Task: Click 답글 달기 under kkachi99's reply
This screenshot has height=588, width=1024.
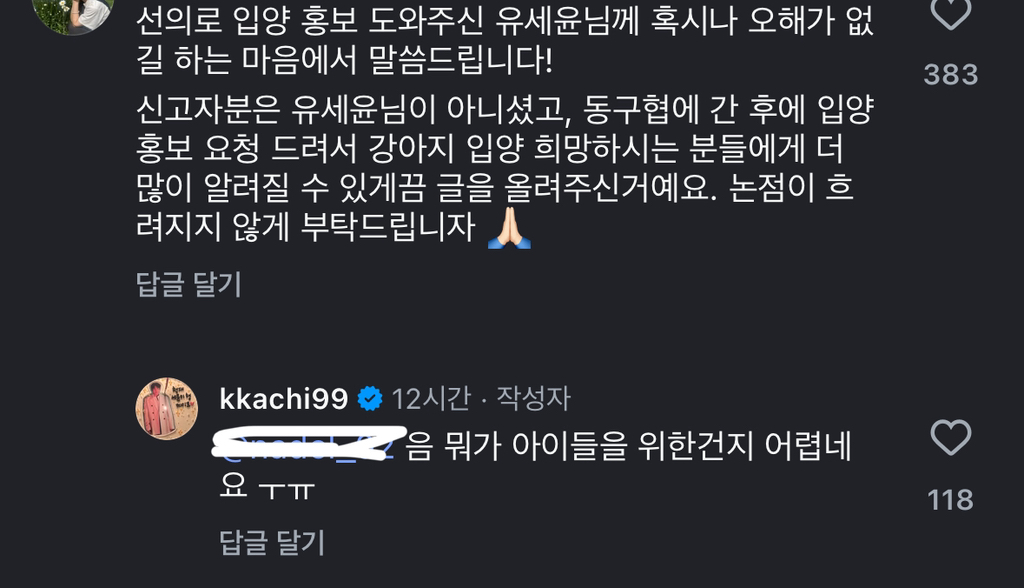Action: pyautogui.click(x=272, y=542)
